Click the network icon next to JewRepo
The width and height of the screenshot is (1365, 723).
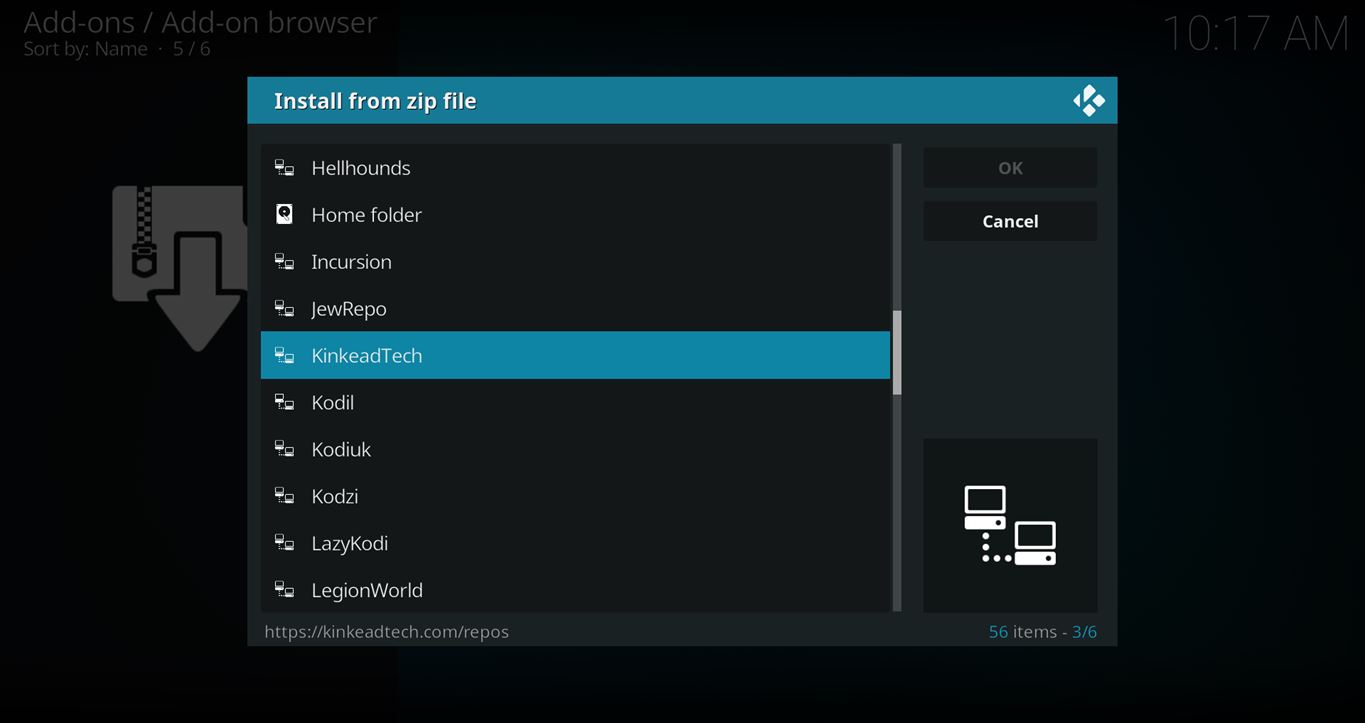pyautogui.click(x=285, y=309)
